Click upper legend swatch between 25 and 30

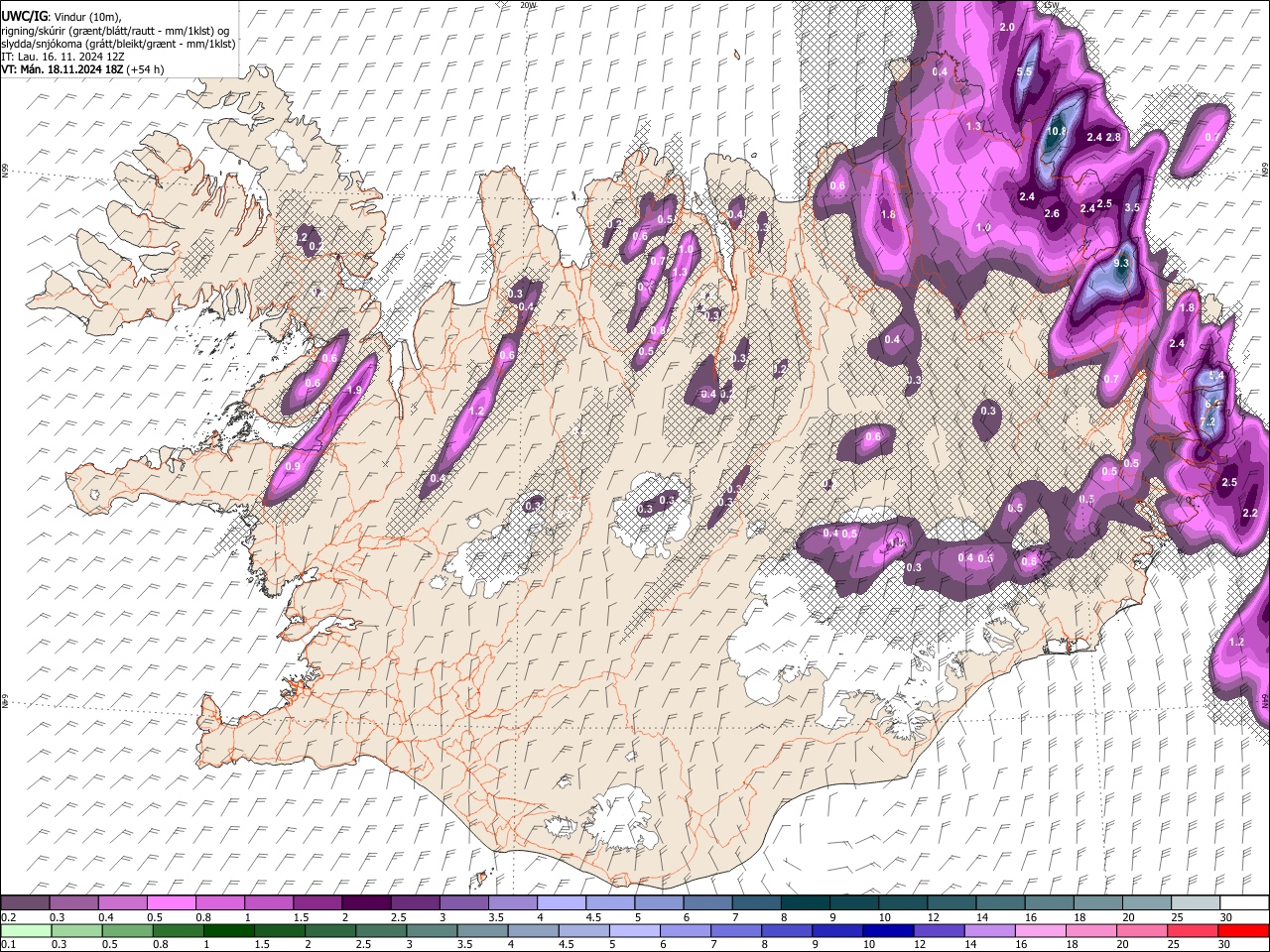pos(1197,902)
